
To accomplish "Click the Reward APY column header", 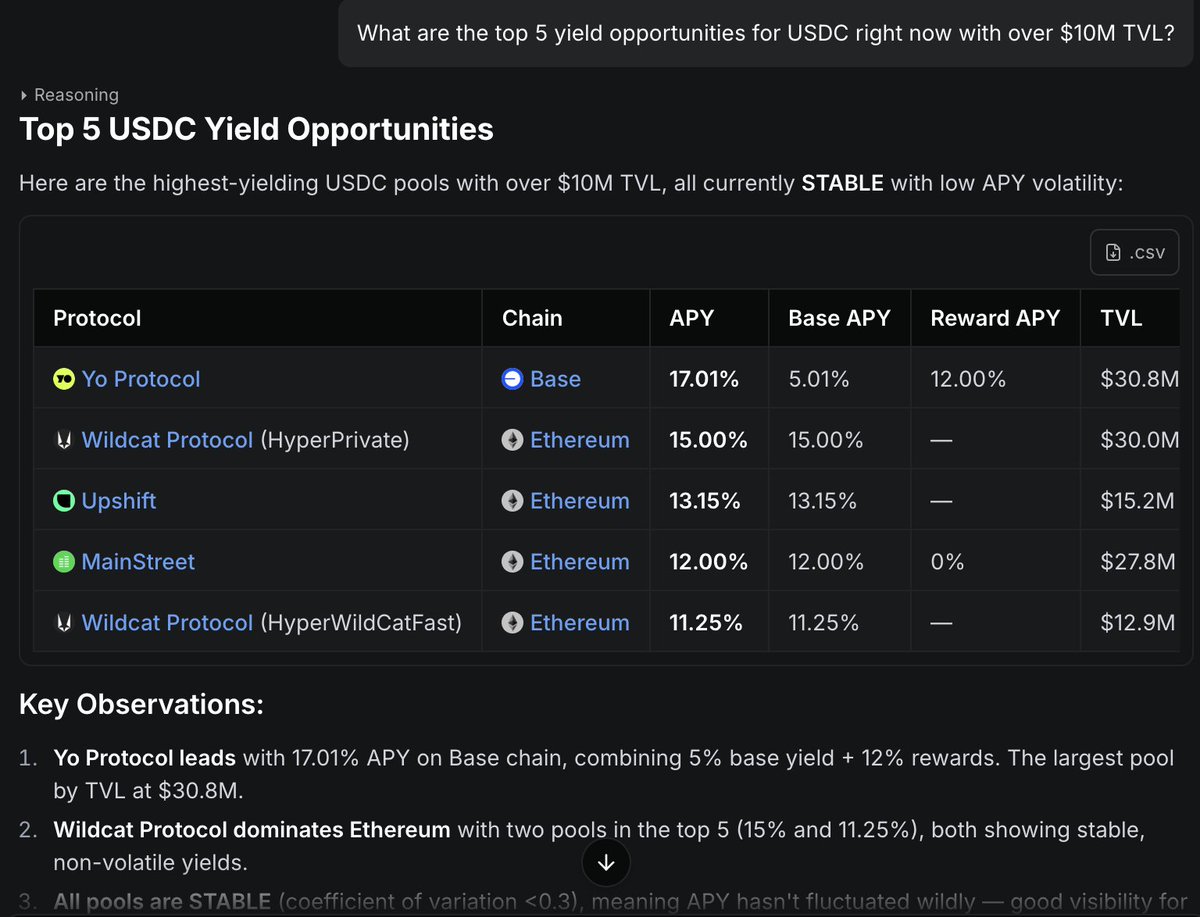I will [995, 318].
